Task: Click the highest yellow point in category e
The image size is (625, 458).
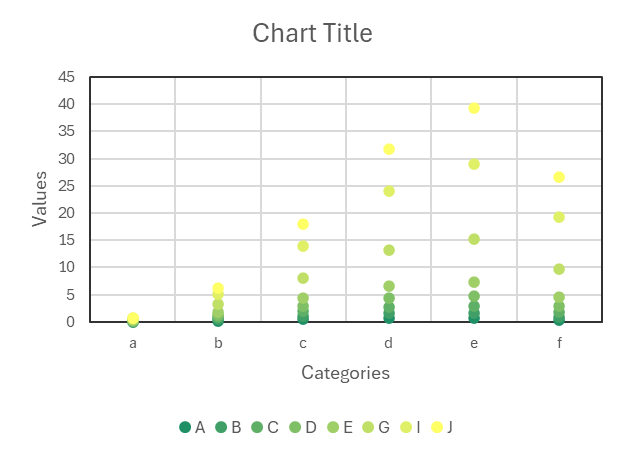Action: [x=474, y=108]
